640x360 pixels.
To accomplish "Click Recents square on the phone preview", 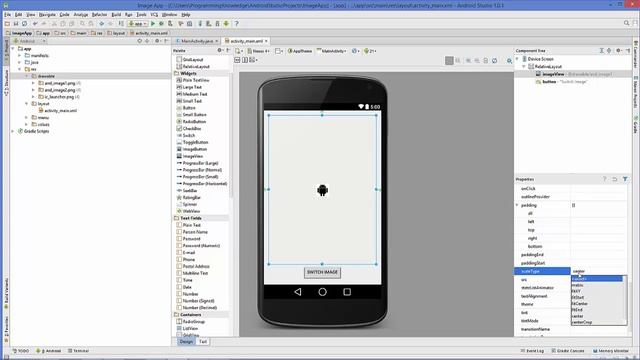I will point(347,292).
